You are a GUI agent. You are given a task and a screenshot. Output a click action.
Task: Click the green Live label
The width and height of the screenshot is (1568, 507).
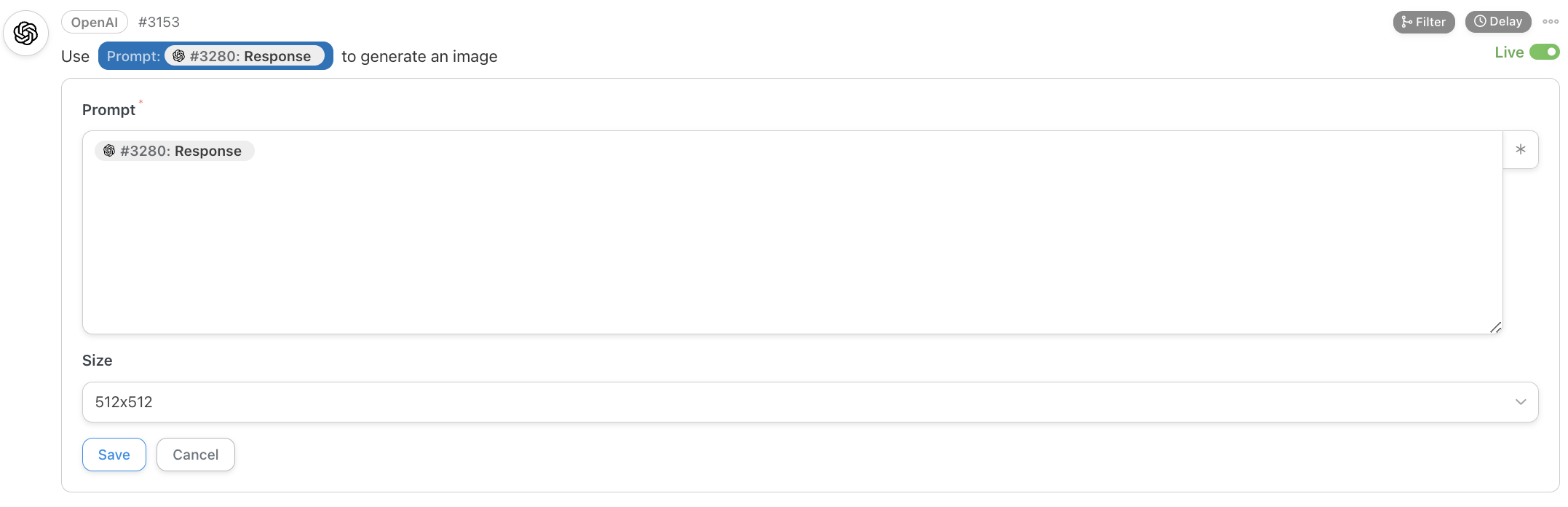1509,52
